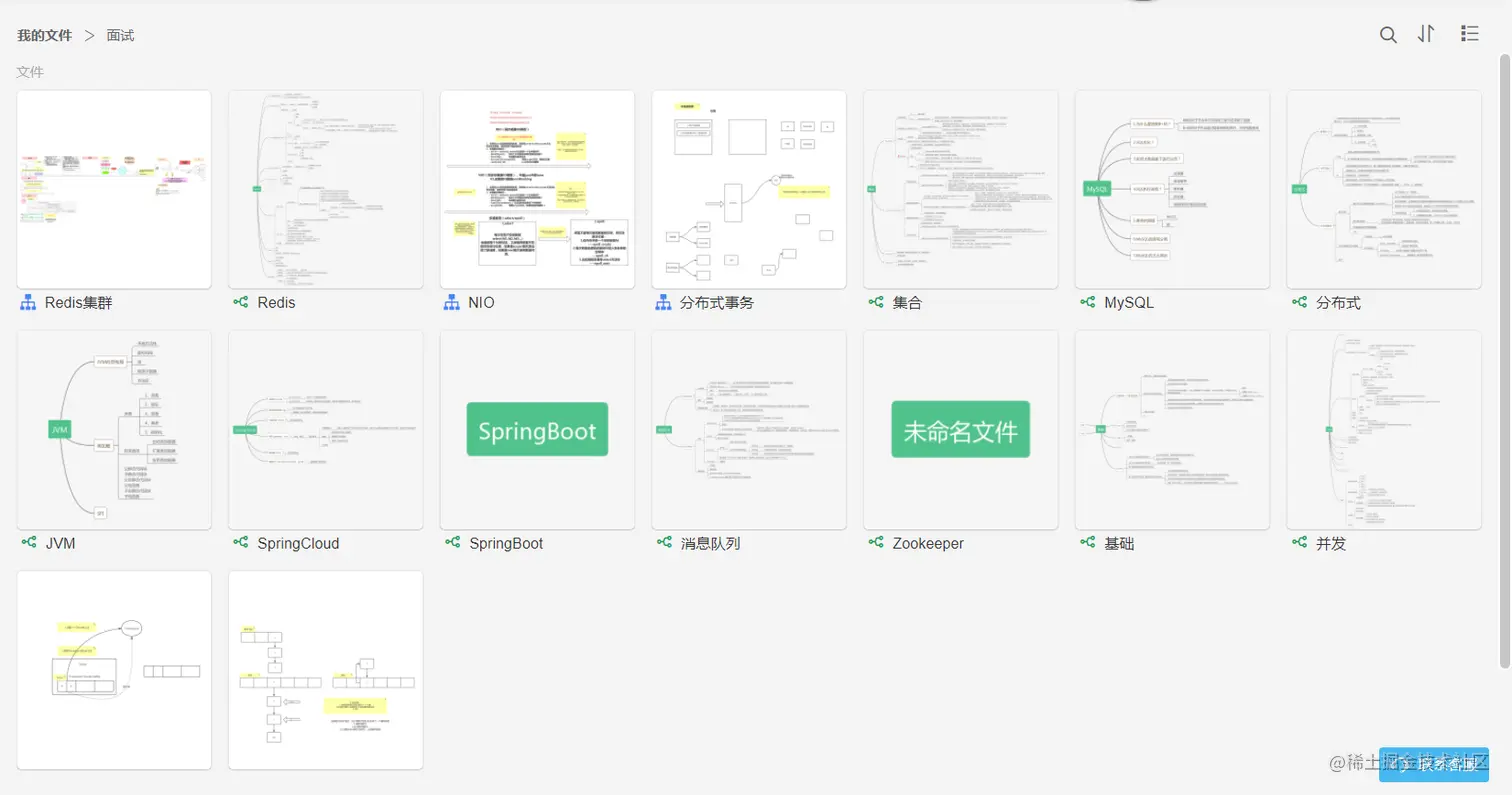Select the file name 并发
The width and height of the screenshot is (1512, 795).
[x=1331, y=543]
